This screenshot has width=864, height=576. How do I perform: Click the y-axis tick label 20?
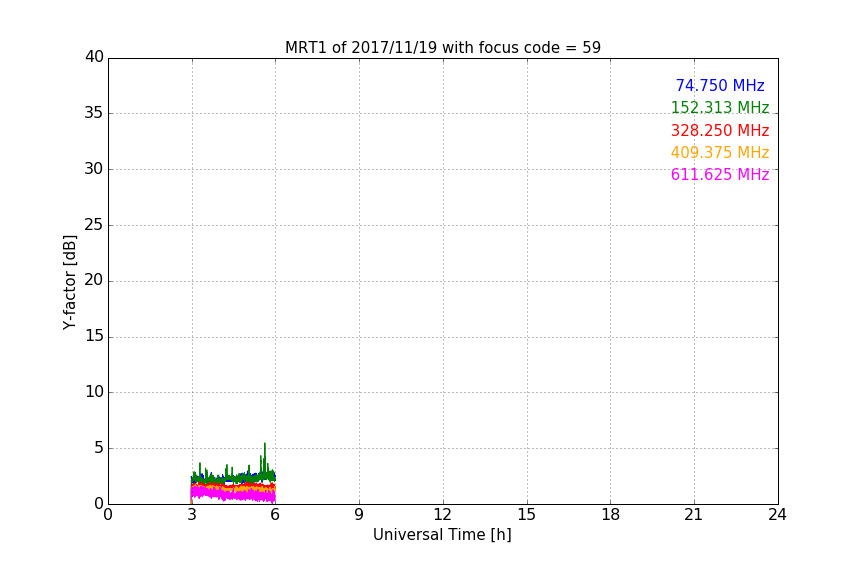94,280
